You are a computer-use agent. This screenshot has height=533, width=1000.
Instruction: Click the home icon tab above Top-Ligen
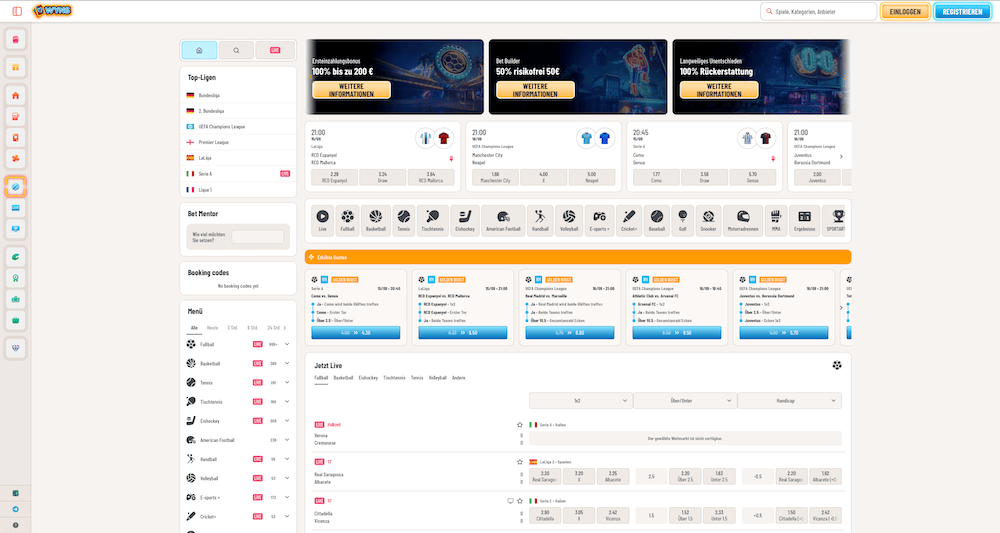(199, 50)
